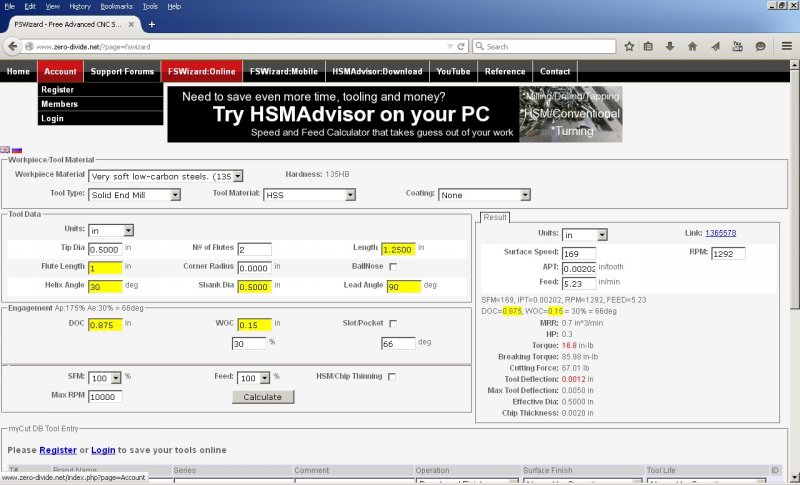Reload the page with the refresh icon
Screen dimensions: 800x485
point(461,46)
